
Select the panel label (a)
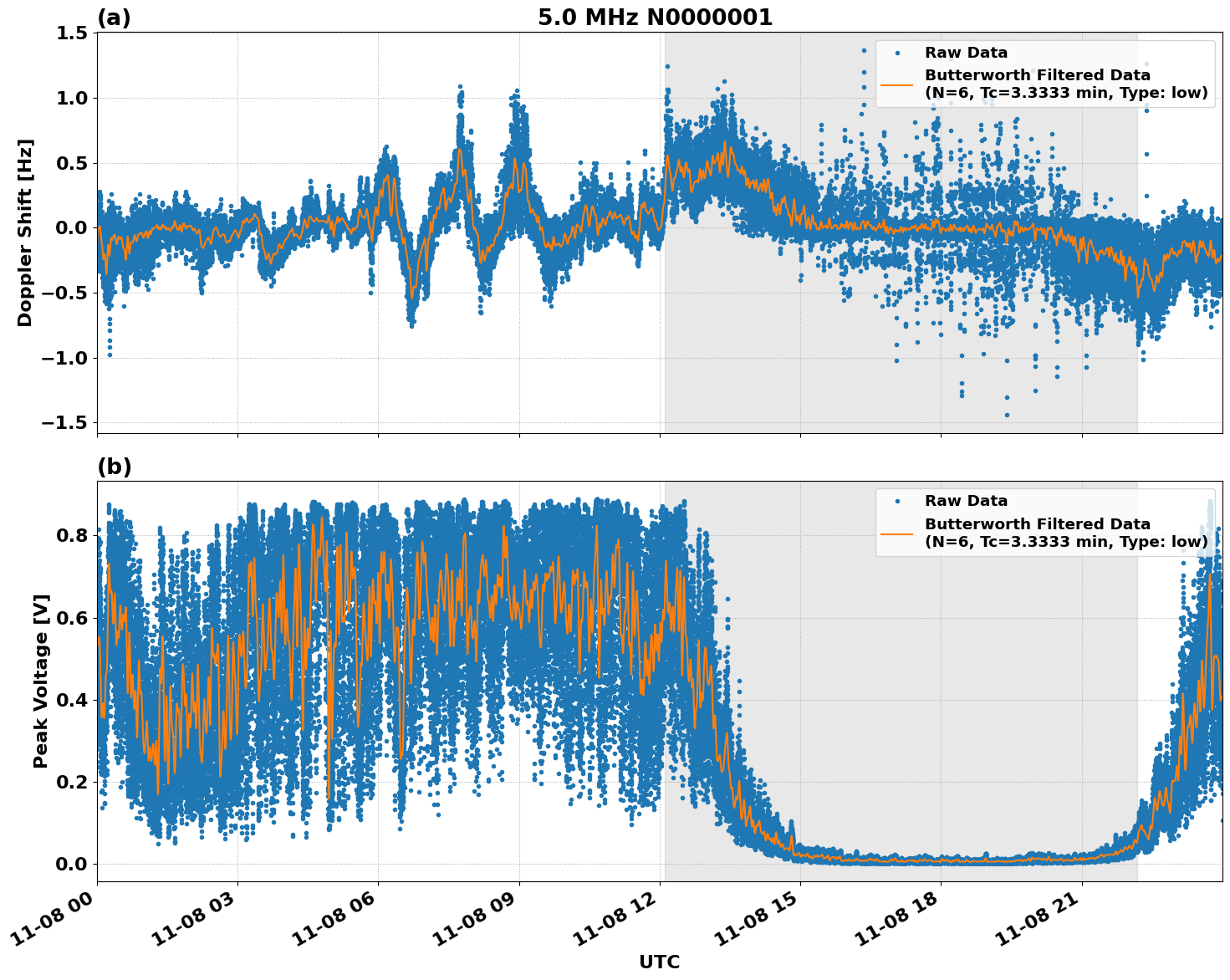[x=114, y=17]
